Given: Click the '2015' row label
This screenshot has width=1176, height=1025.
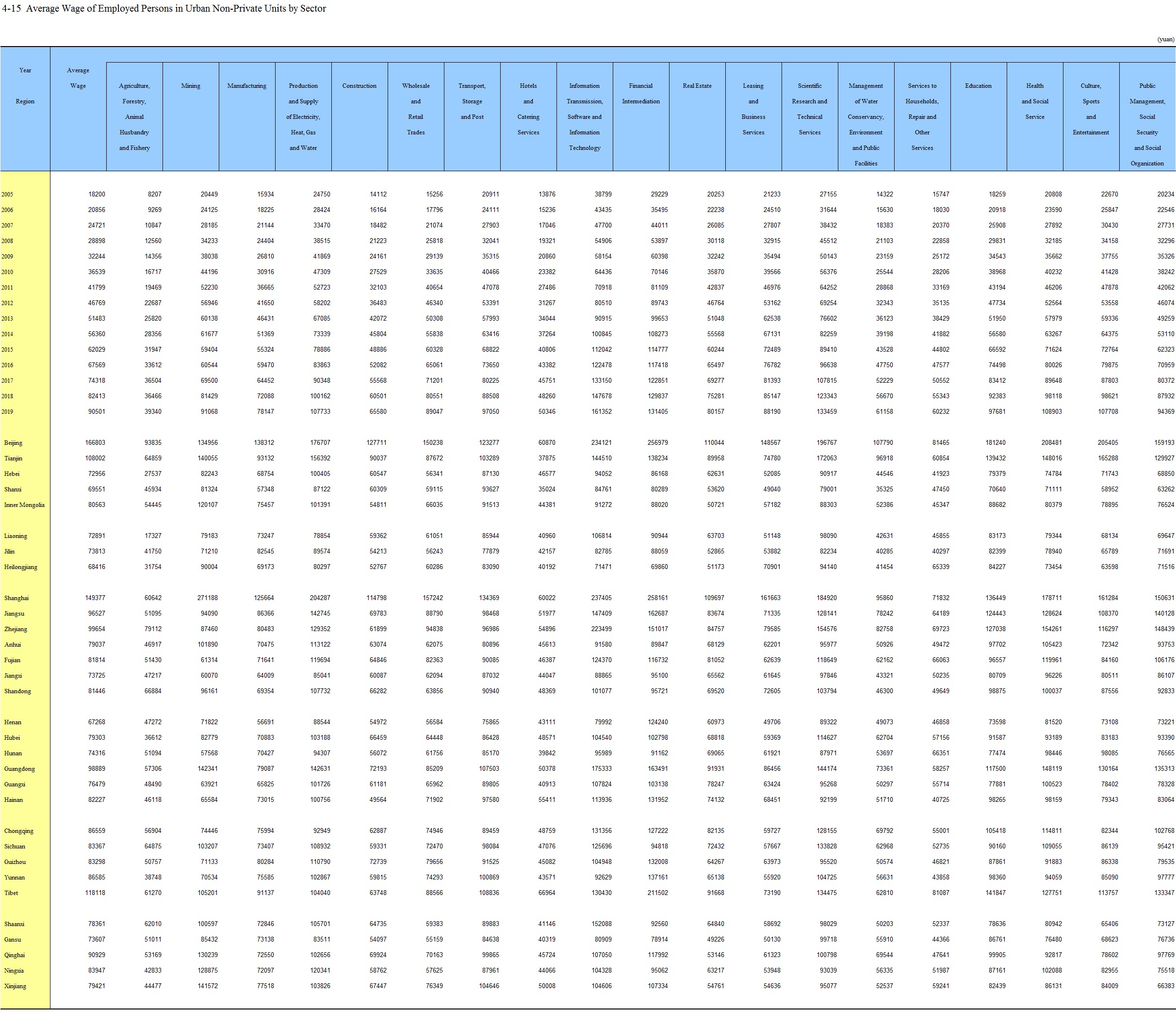Looking at the screenshot, I should click(7, 349).
